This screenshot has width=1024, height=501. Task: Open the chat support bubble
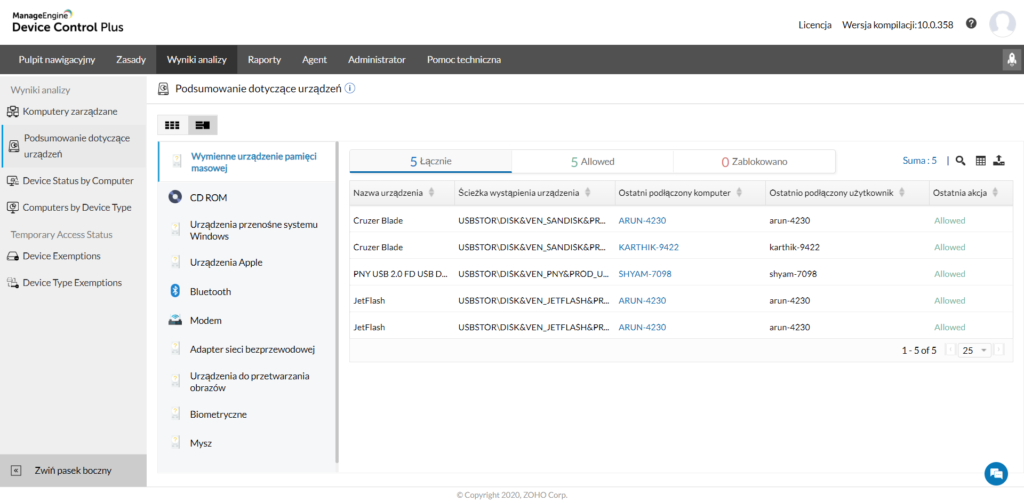coord(995,473)
